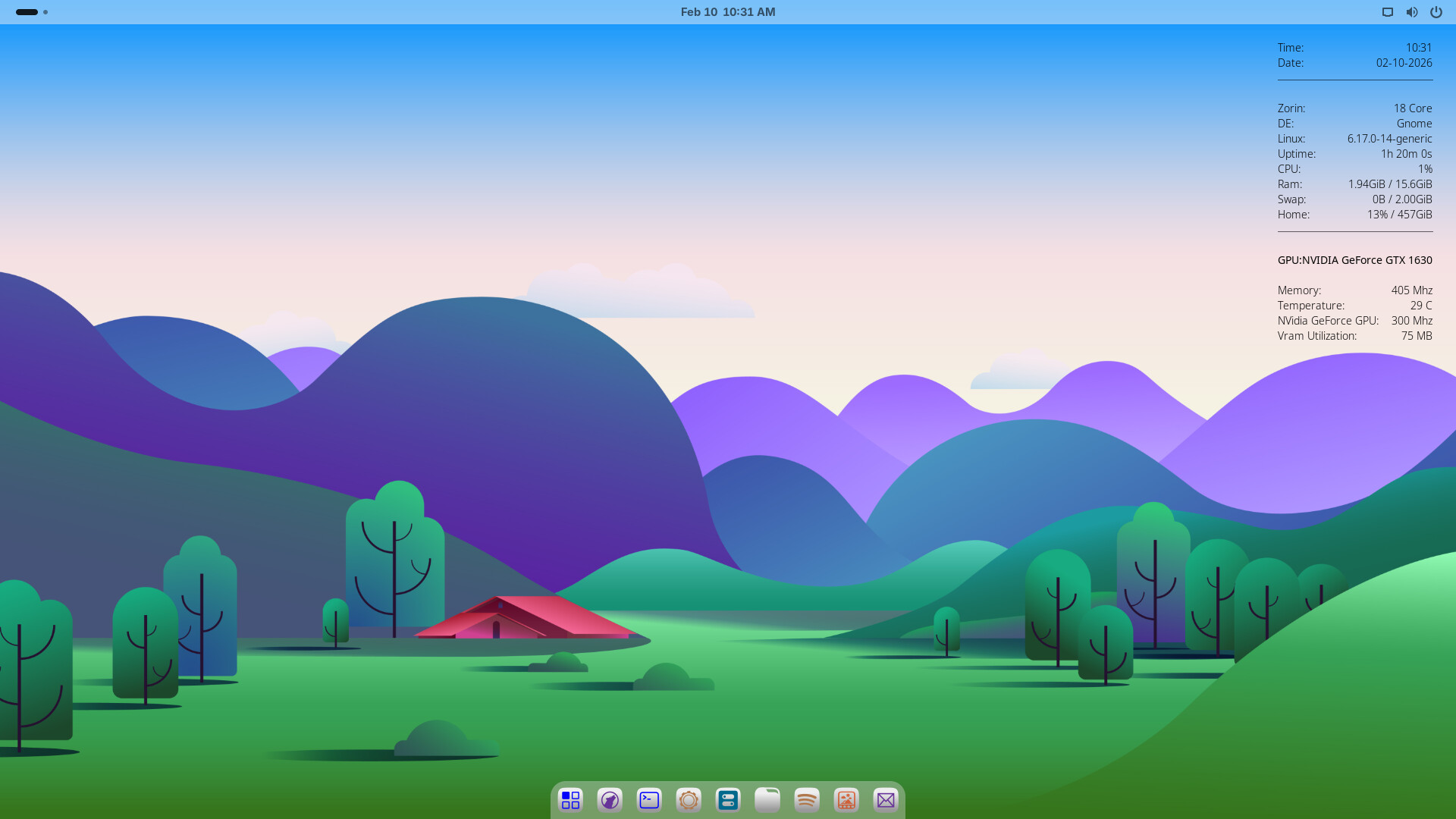Image resolution: width=1456 pixels, height=819 pixels.
Task: Click the Date value in the widget
Action: tap(1404, 63)
